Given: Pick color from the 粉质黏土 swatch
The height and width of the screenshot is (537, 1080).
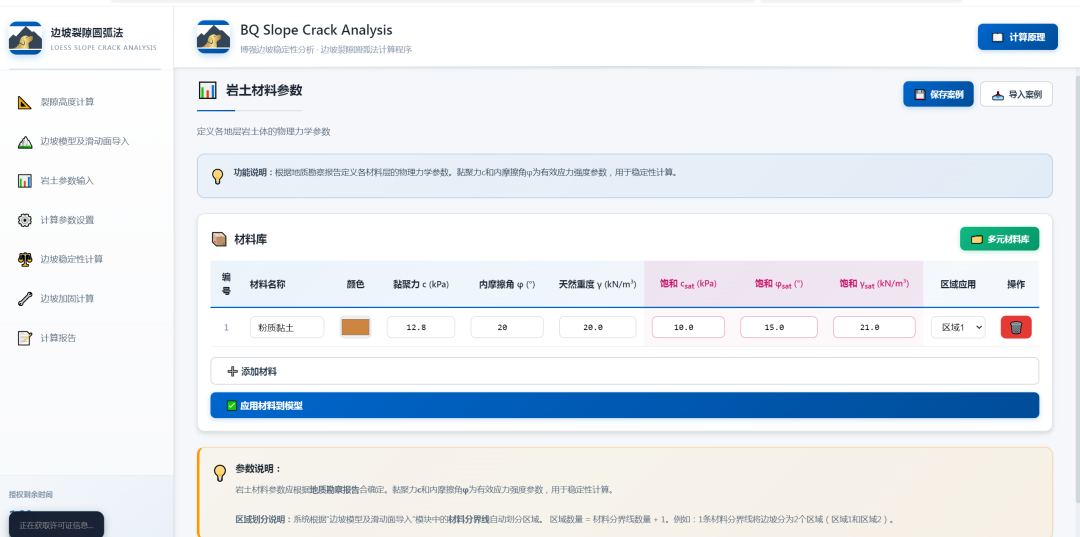Looking at the screenshot, I should (x=355, y=327).
